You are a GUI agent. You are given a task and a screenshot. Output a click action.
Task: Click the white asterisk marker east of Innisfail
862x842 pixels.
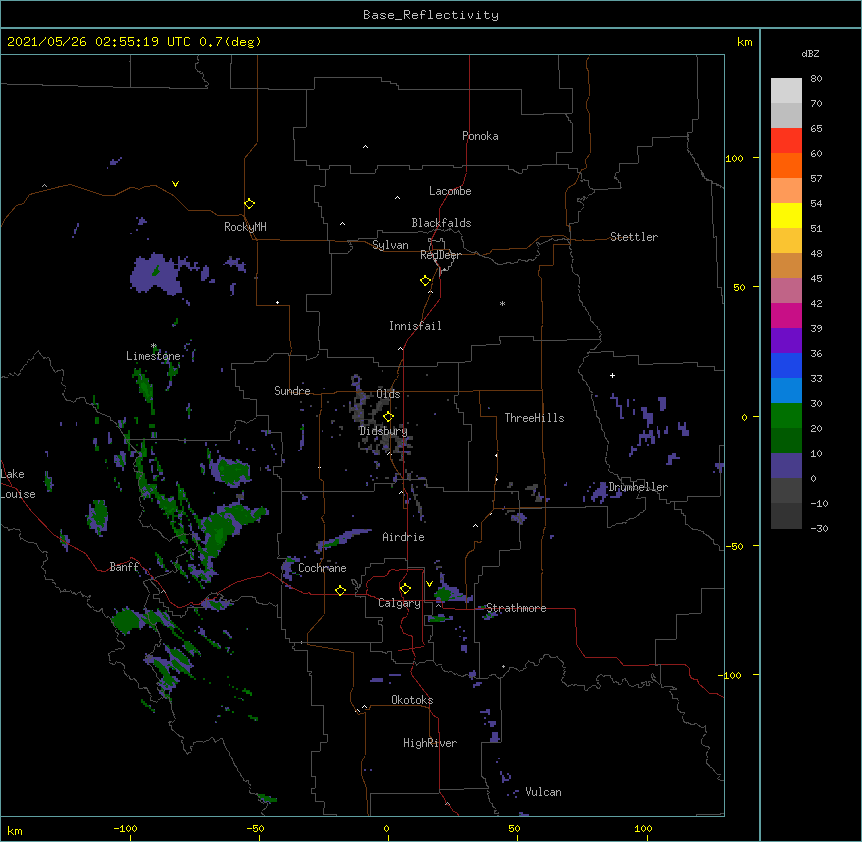502,303
